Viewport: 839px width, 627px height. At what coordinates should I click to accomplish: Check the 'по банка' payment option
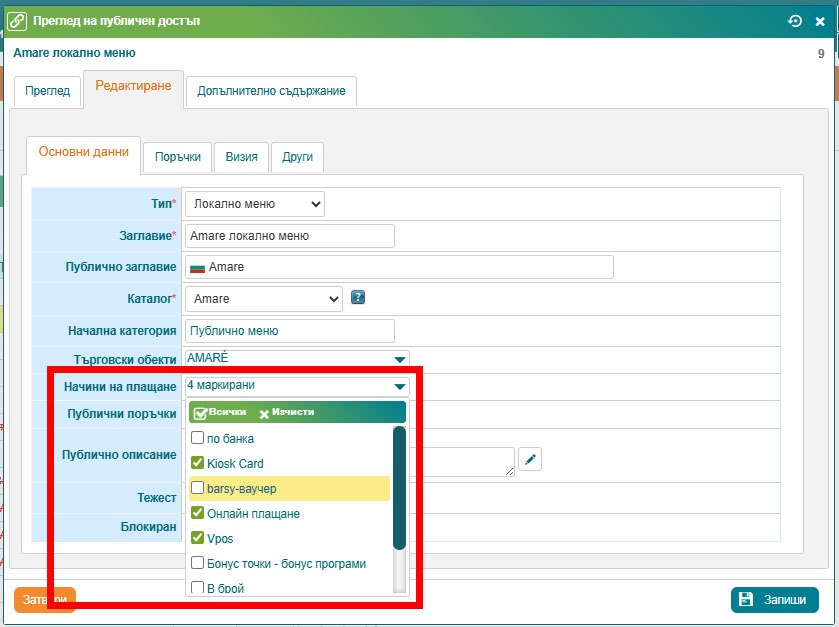(198, 438)
